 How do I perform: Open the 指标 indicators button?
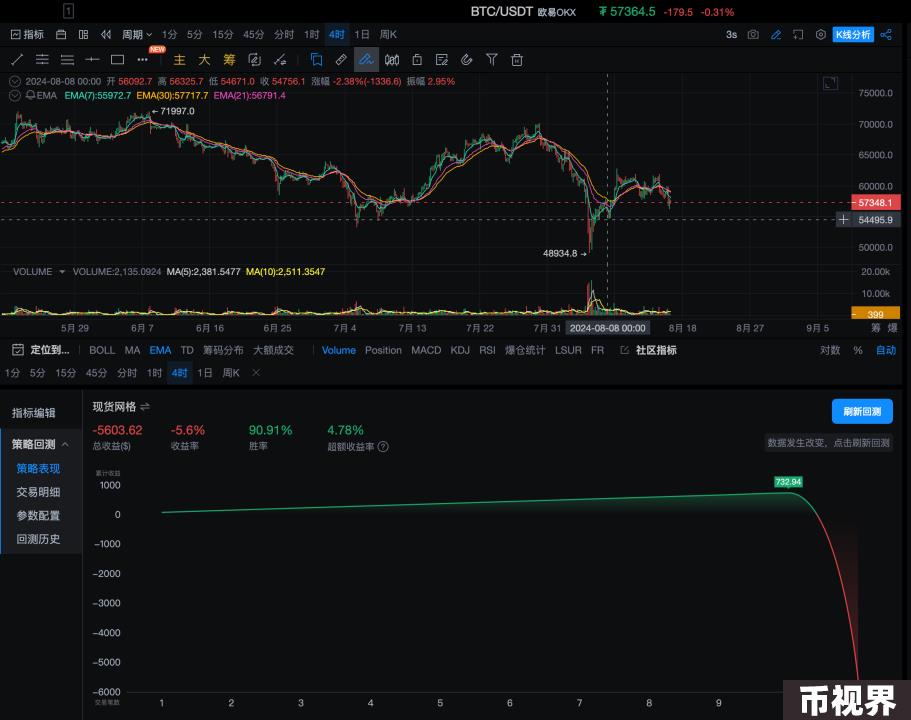tap(27, 34)
